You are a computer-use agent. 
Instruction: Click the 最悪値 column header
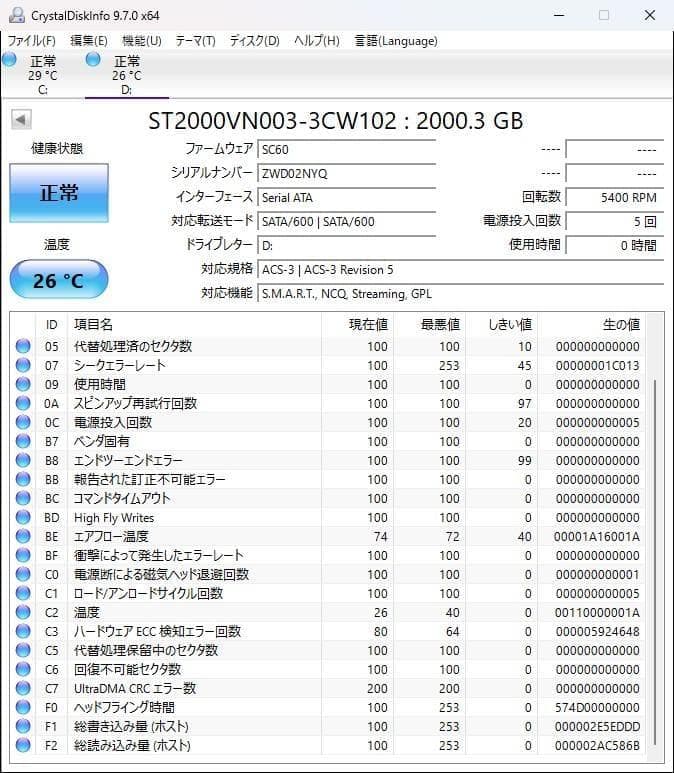(429, 324)
